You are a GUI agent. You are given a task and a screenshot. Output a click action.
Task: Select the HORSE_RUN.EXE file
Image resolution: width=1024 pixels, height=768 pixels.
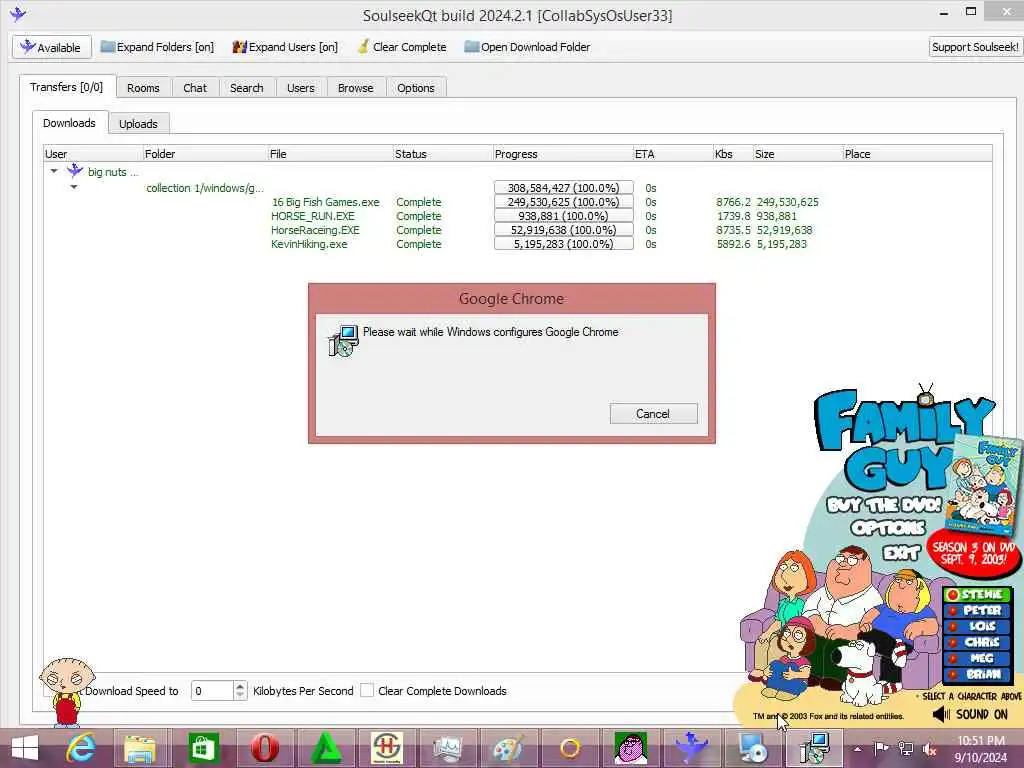[313, 216]
